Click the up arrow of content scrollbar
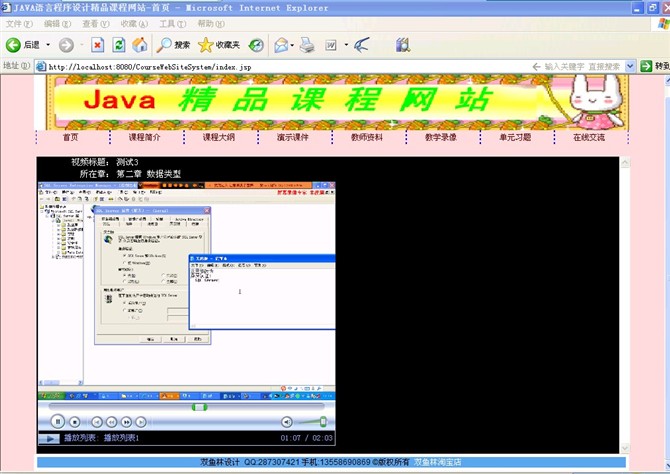This screenshot has width=670, height=474. pyautogui.click(x=625, y=163)
